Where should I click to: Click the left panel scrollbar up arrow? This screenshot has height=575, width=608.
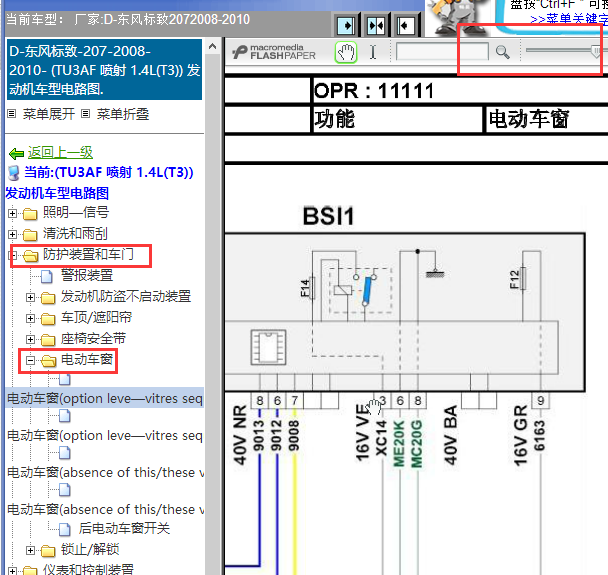pyautogui.click(x=212, y=47)
